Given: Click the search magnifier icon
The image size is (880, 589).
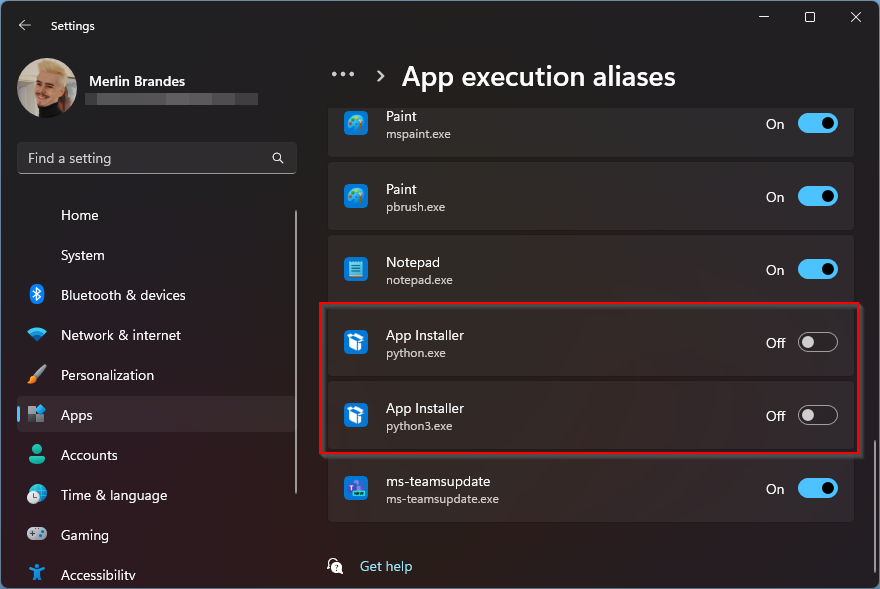Looking at the screenshot, I should [278, 158].
